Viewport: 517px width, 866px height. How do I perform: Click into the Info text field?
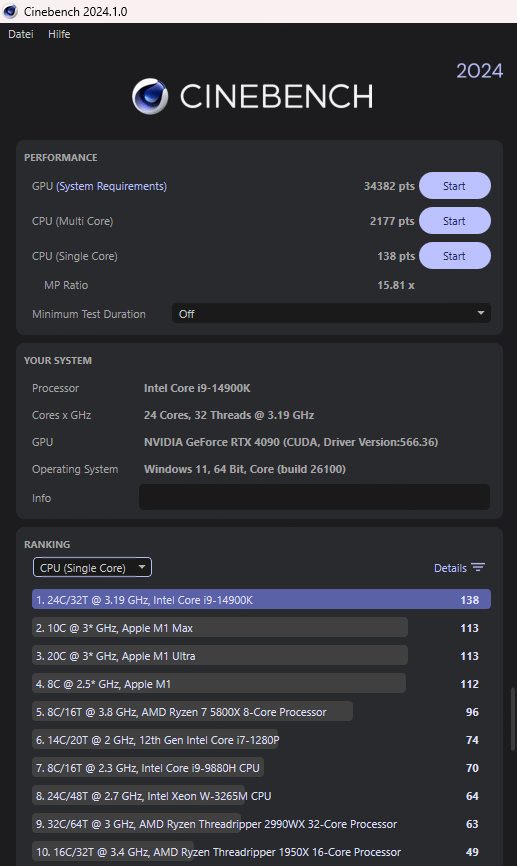pos(314,497)
